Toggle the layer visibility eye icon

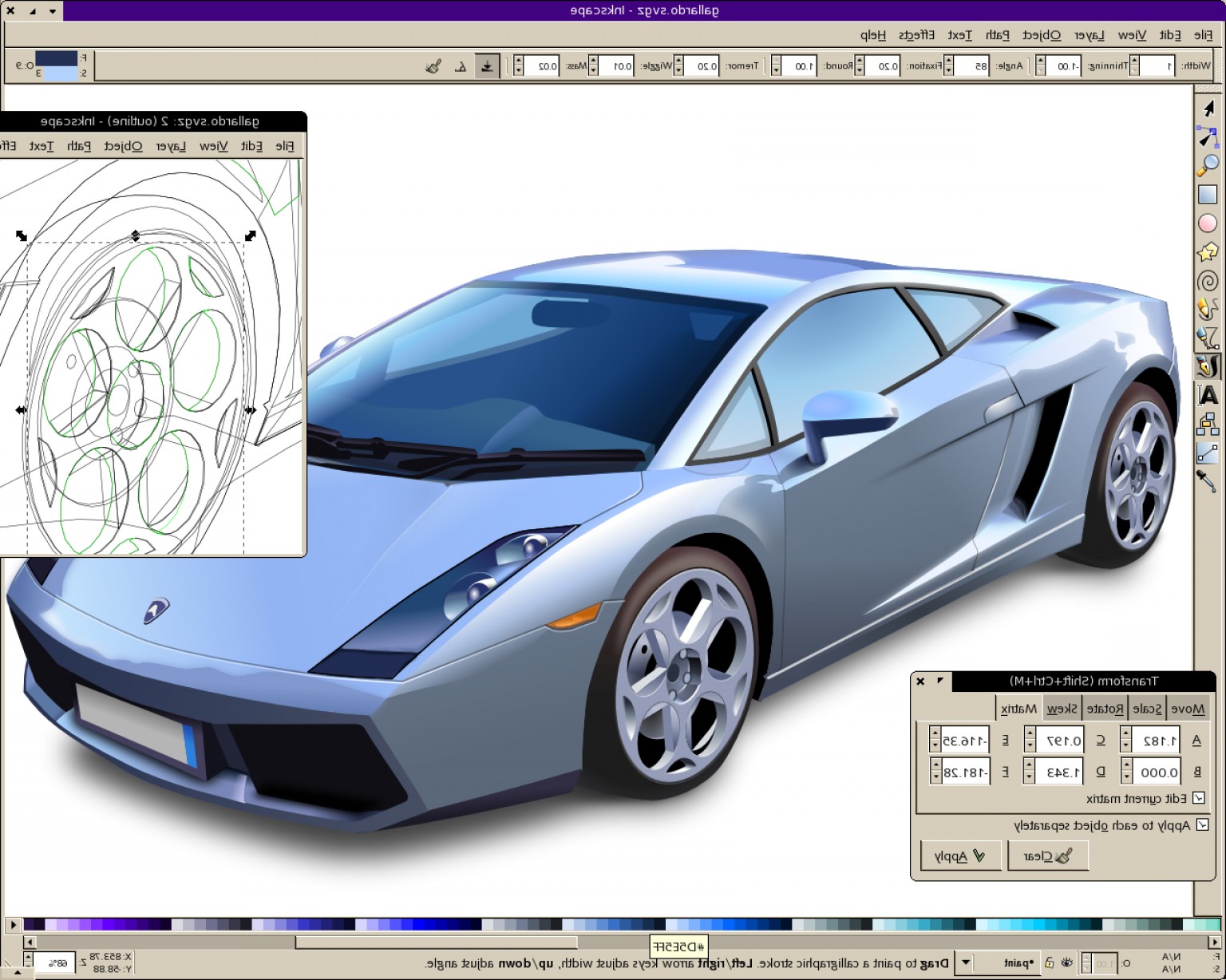pos(1066,962)
